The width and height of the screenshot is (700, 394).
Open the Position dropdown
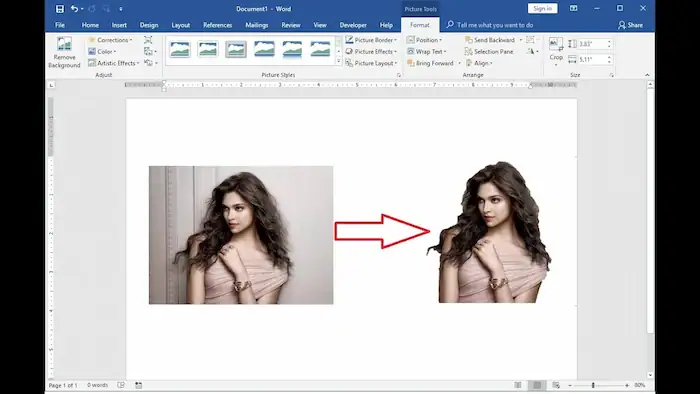point(425,40)
